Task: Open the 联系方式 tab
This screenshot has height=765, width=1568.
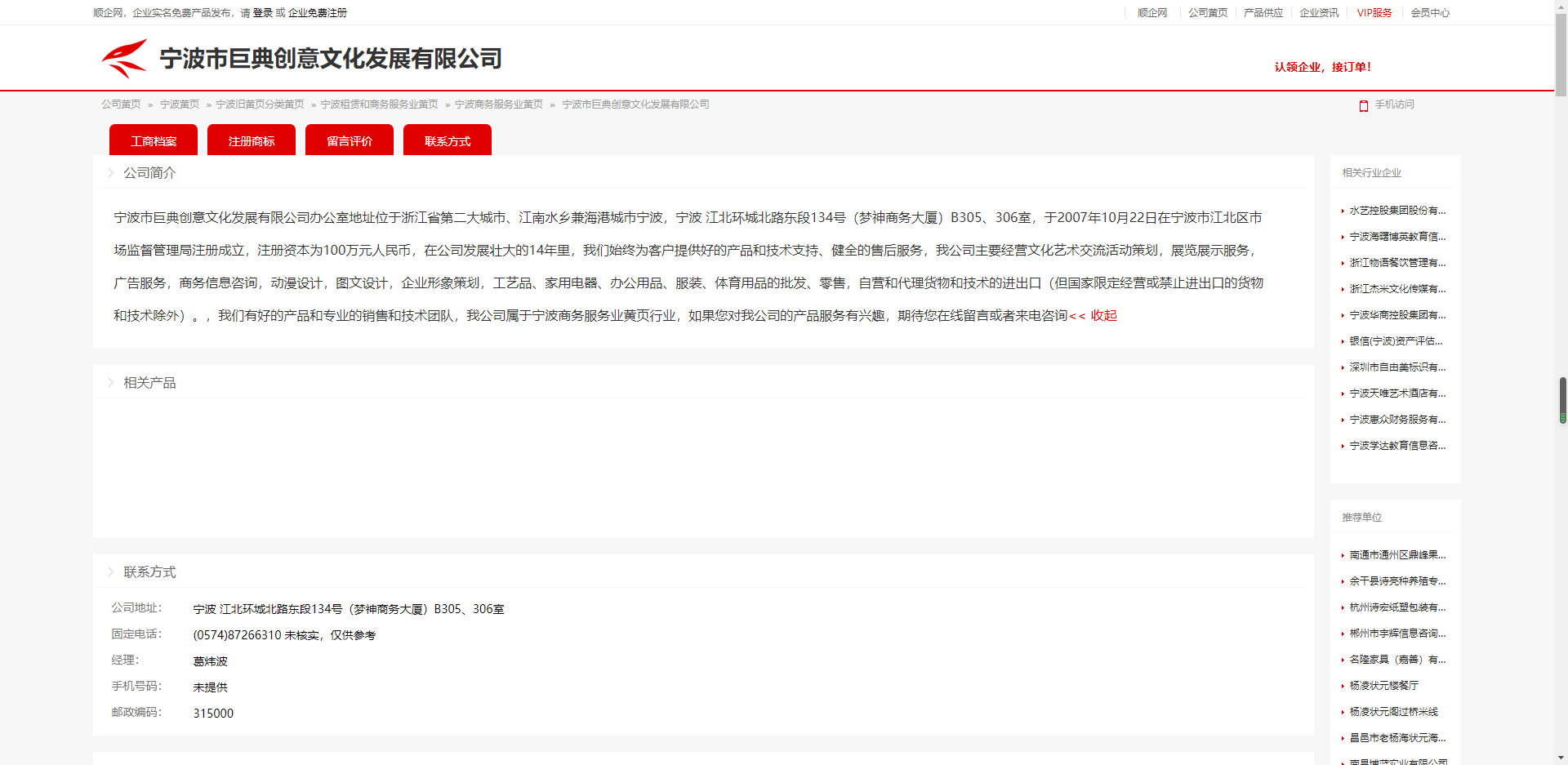Action: coord(448,140)
